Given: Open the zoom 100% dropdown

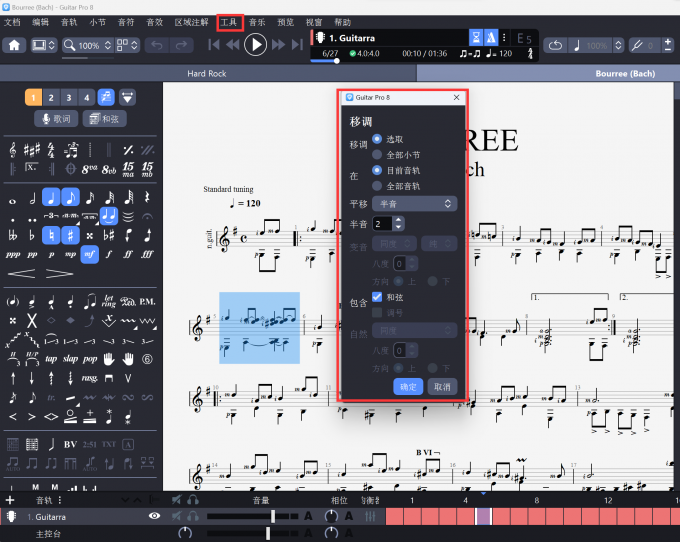Looking at the screenshot, I should click(86, 45).
